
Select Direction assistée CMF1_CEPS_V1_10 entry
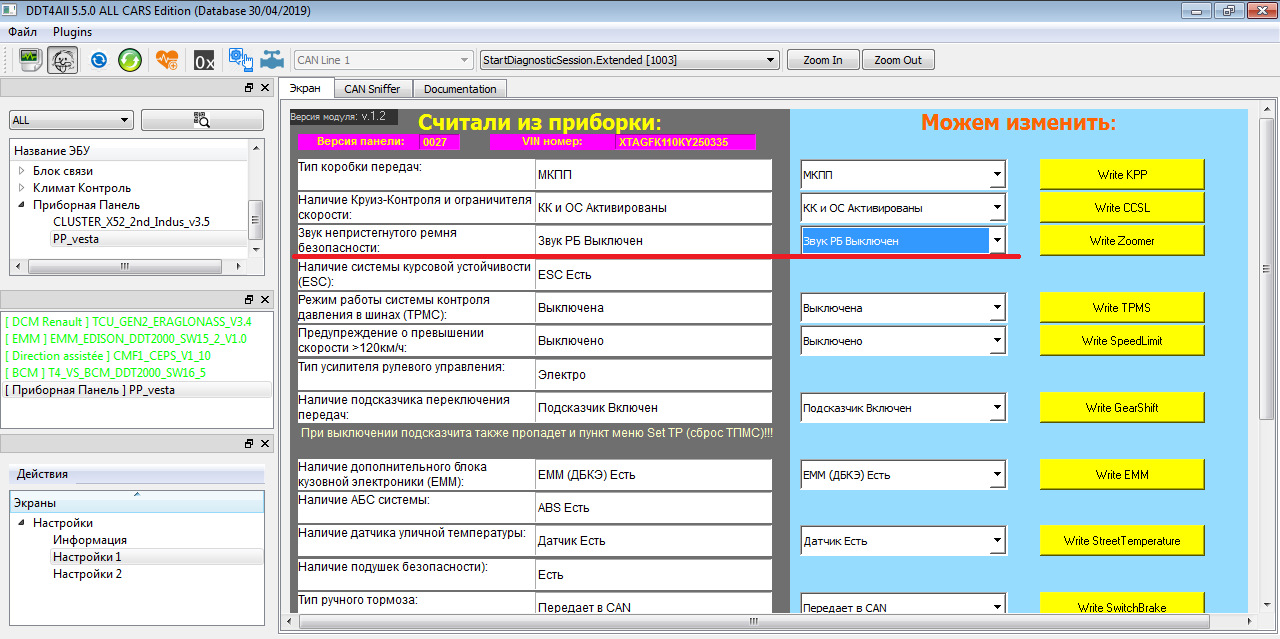(107, 355)
